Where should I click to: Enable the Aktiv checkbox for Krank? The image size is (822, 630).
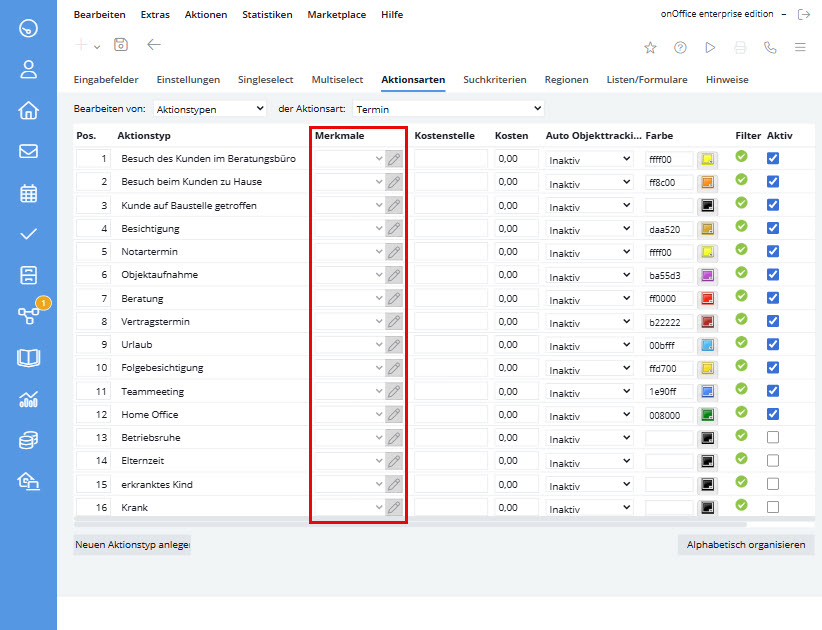tap(773, 508)
